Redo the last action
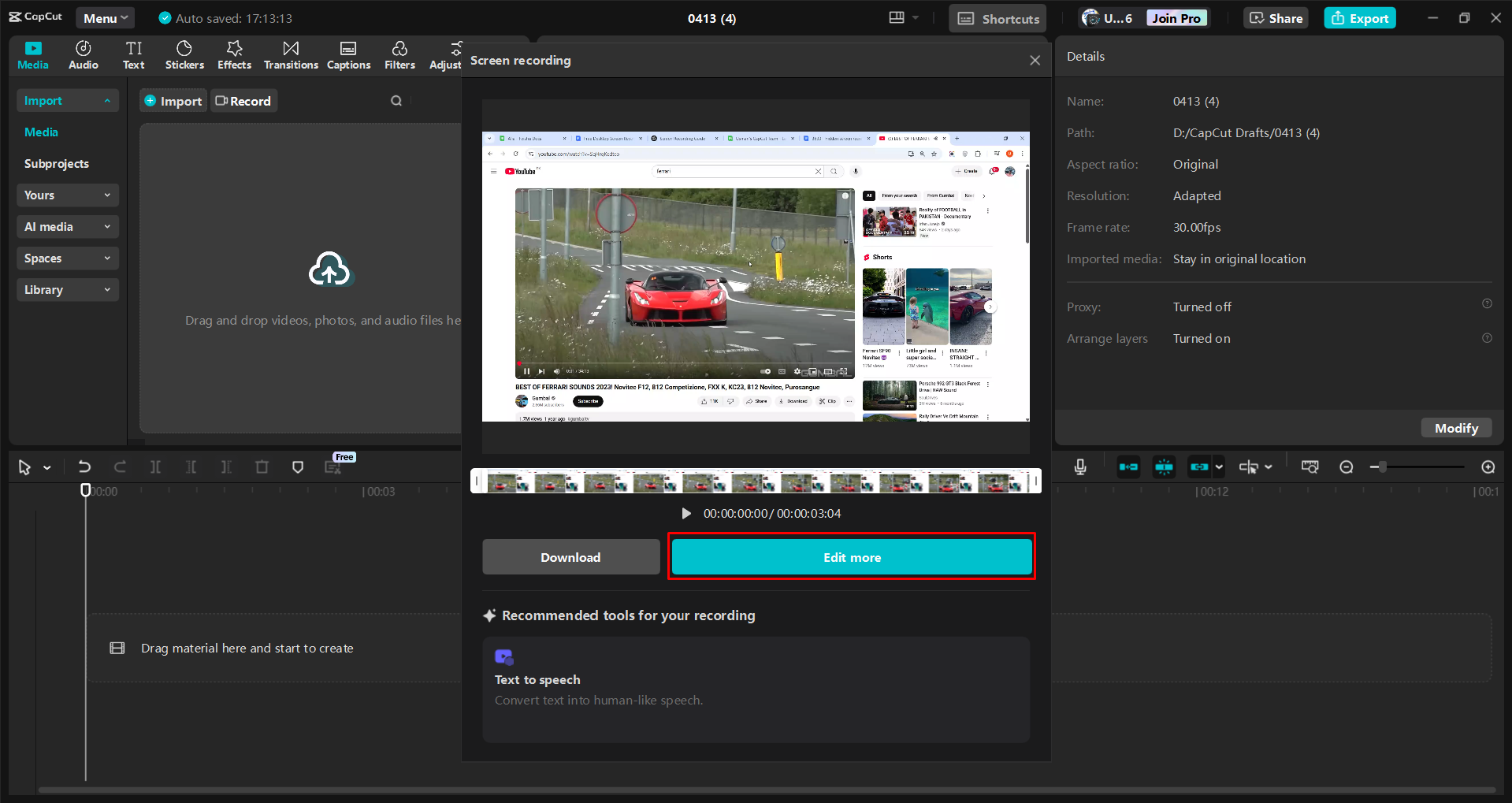Image resolution: width=1512 pixels, height=803 pixels. 120,467
